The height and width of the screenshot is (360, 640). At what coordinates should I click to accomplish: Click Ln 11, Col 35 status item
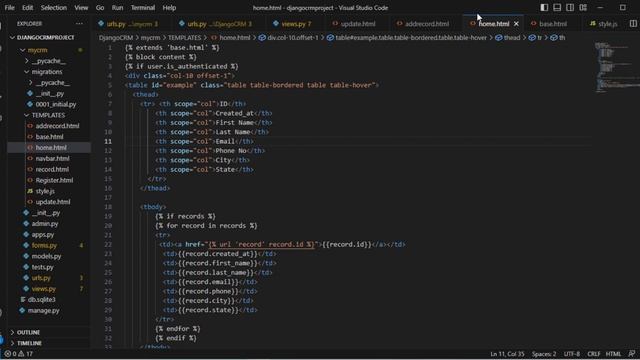click(x=507, y=354)
